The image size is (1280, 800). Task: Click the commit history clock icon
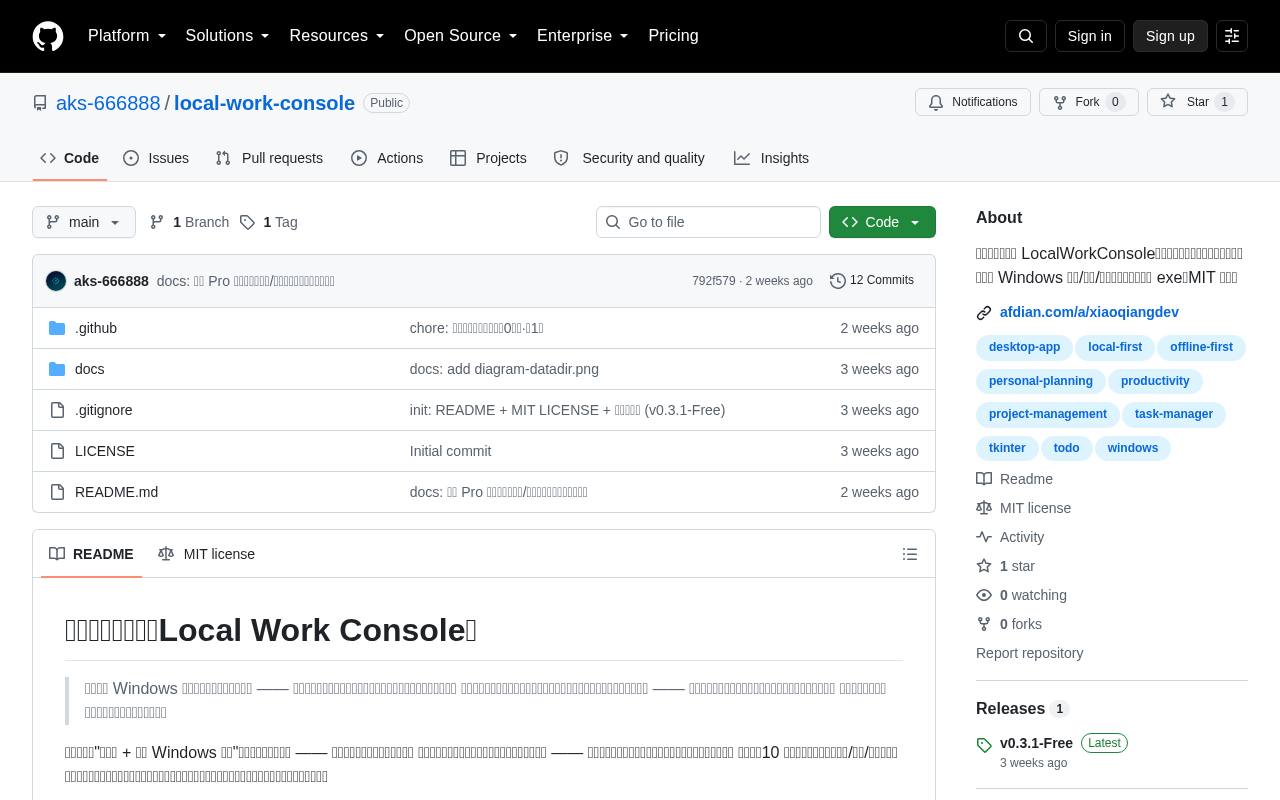click(x=838, y=281)
